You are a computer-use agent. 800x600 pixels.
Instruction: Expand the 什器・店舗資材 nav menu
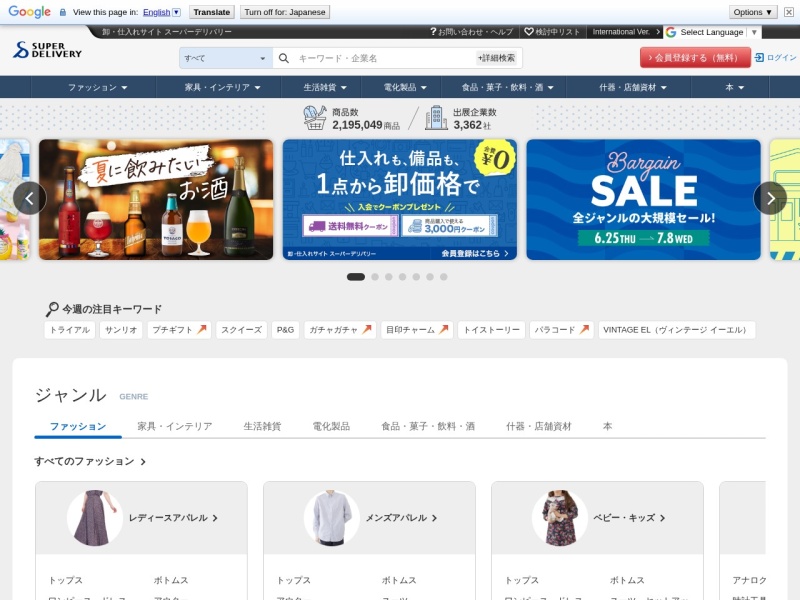point(633,87)
